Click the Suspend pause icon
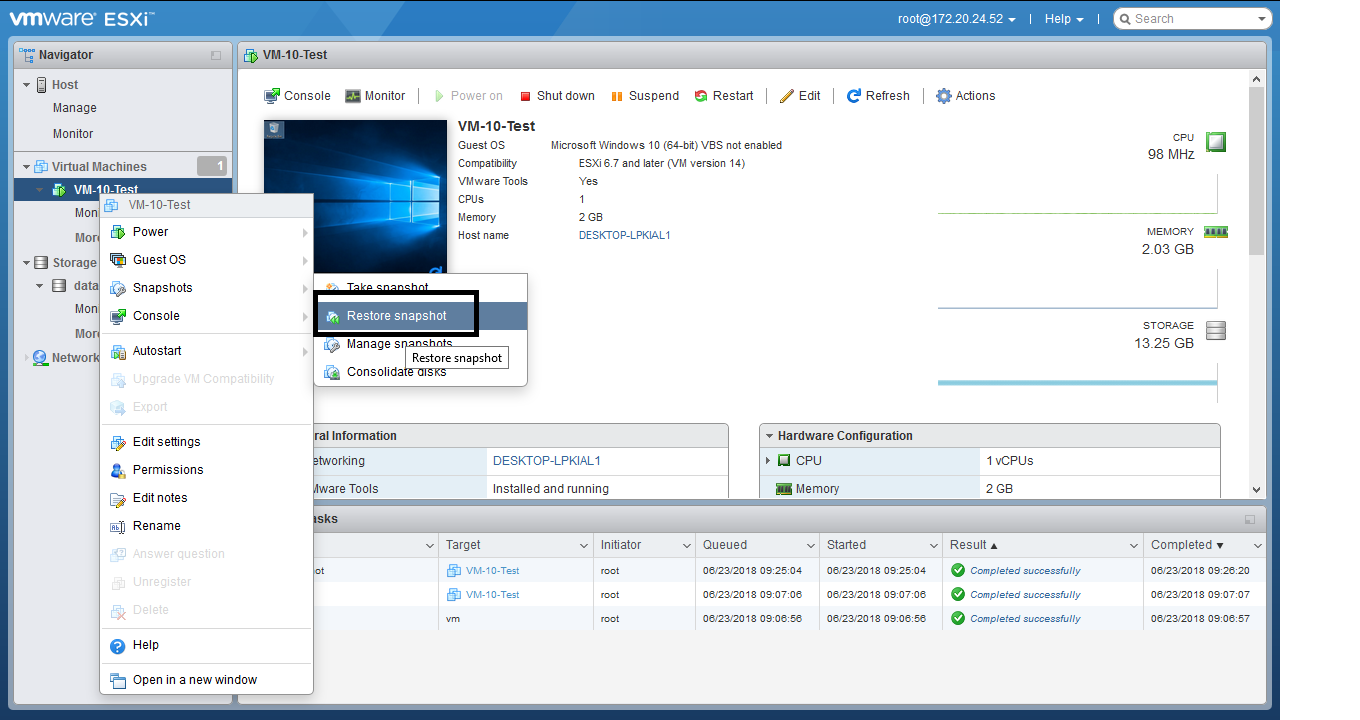The height and width of the screenshot is (720, 1360). (x=617, y=96)
